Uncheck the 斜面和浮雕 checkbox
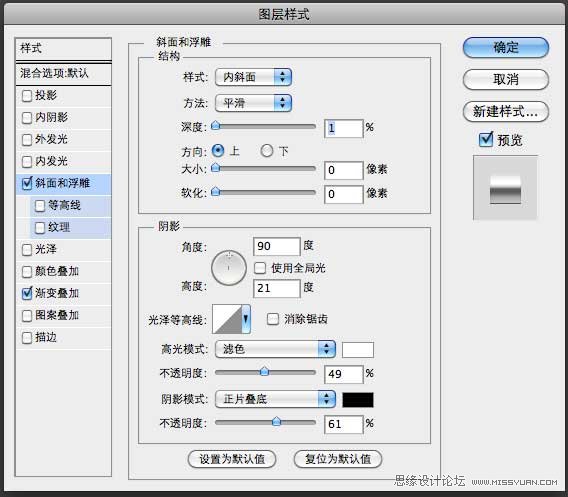The height and width of the screenshot is (497, 568). (x=27, y=183)
